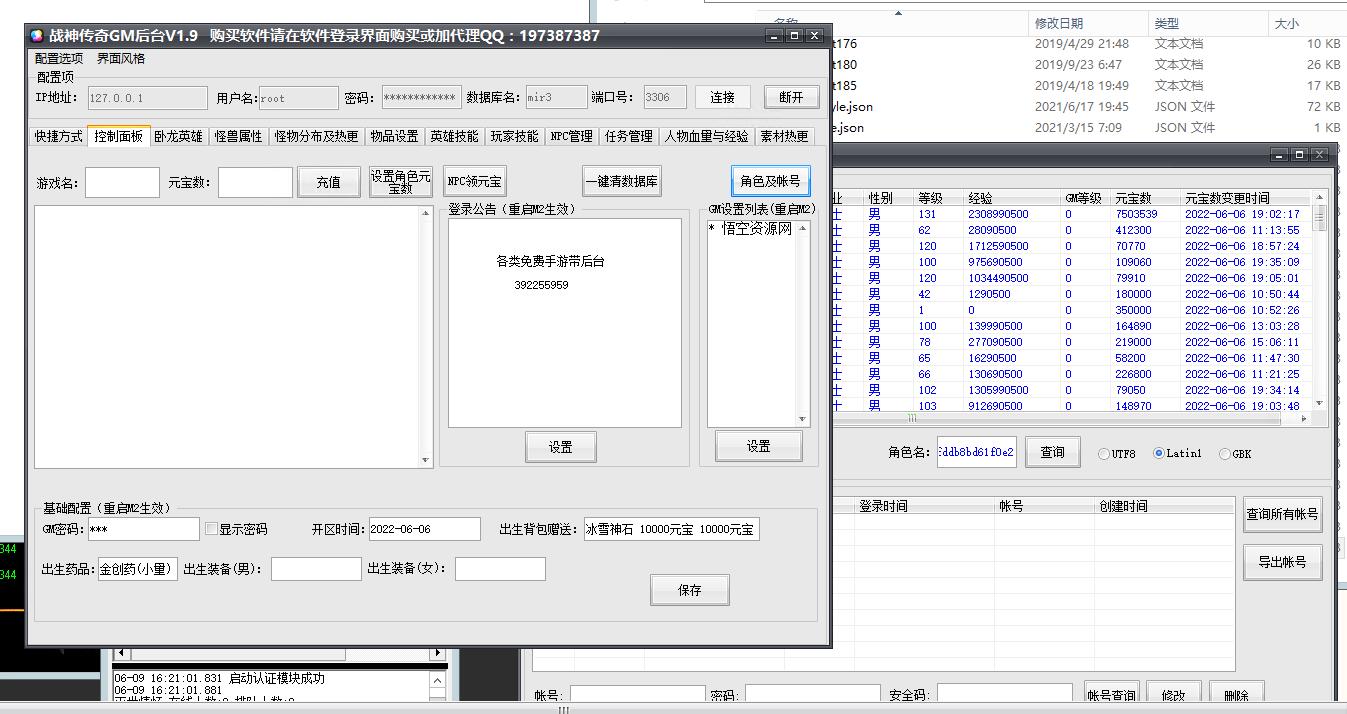
Task: Choose the Latin1 encoding option
Action: (1159, 453)
